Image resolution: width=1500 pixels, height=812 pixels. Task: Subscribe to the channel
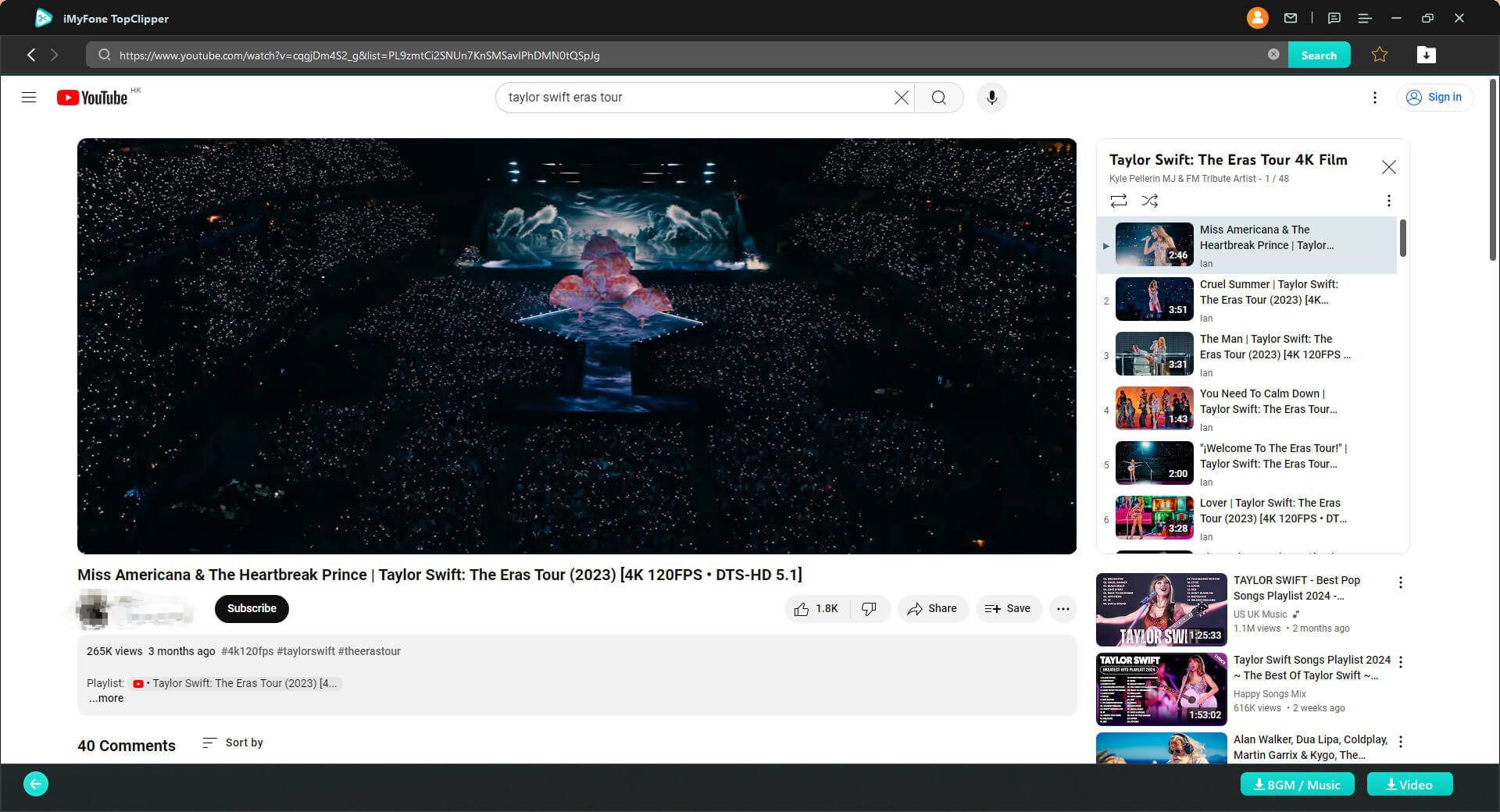click(x=252, y=609)
